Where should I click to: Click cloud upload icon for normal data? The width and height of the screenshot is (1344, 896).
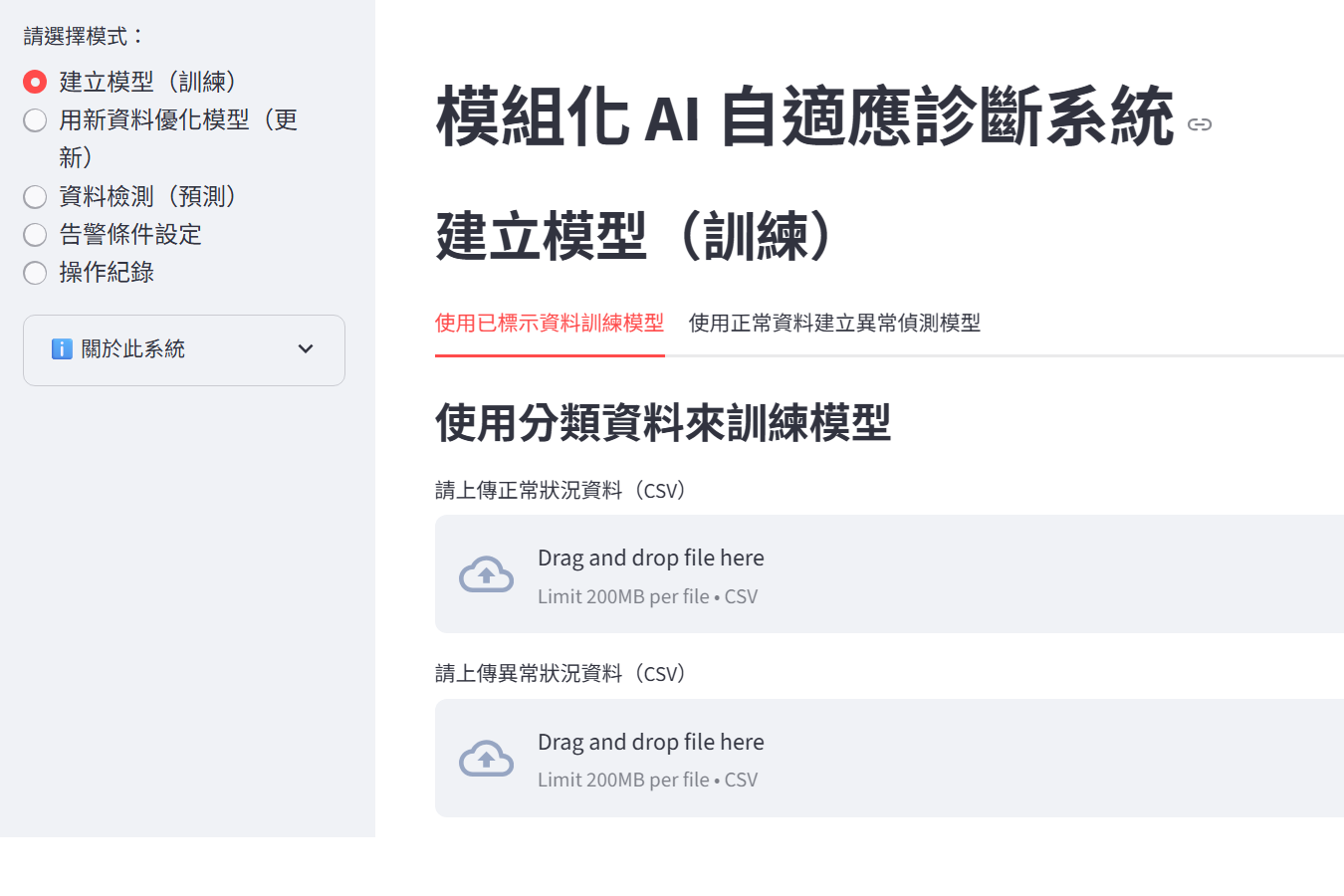[x=486, y=575]
